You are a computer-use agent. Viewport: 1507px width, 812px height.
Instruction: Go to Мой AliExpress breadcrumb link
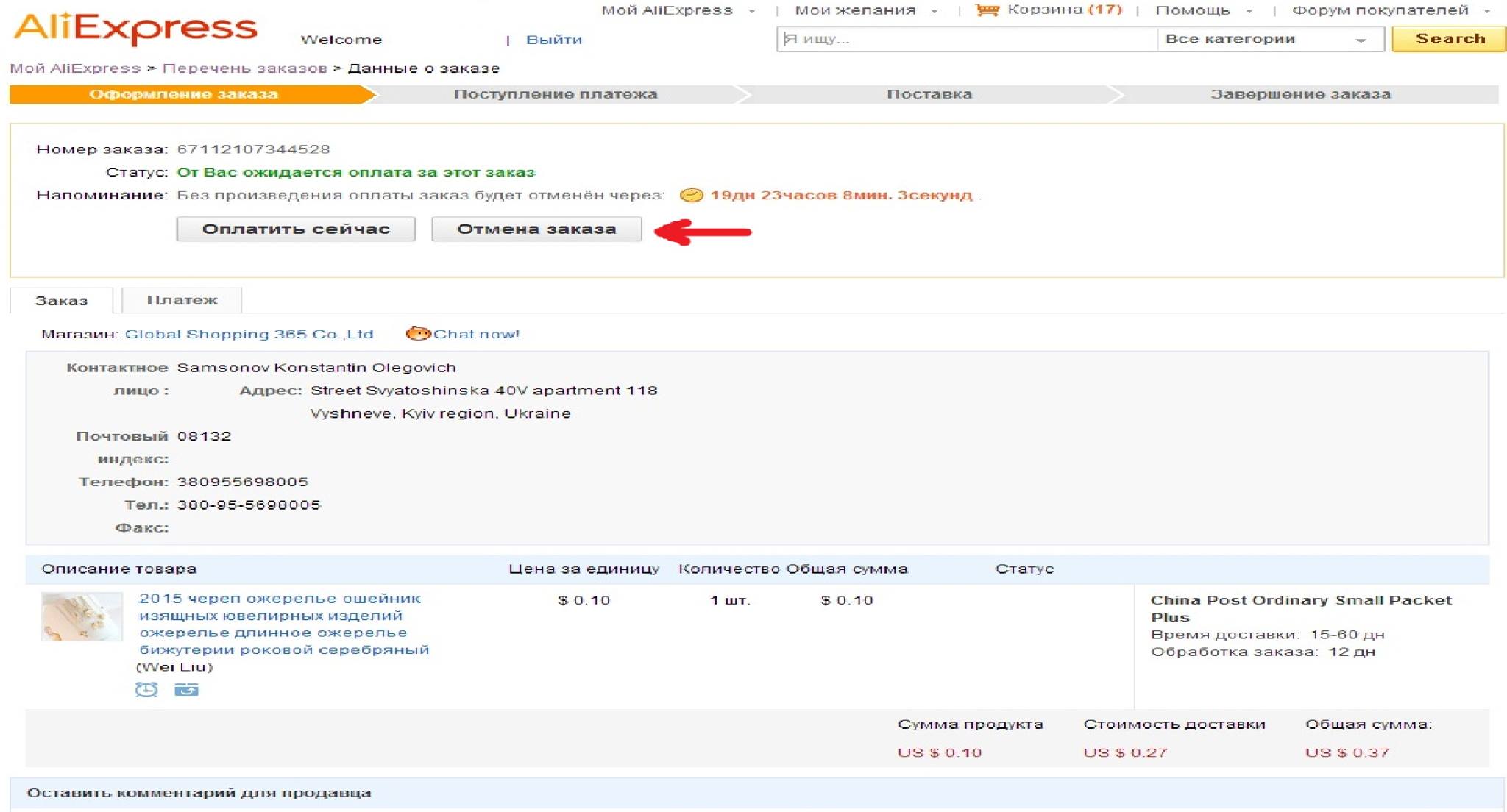[x=75, y=68]
